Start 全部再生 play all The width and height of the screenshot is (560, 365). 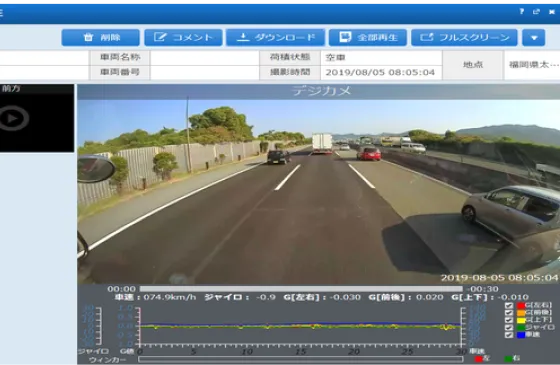tap(368, 38)
